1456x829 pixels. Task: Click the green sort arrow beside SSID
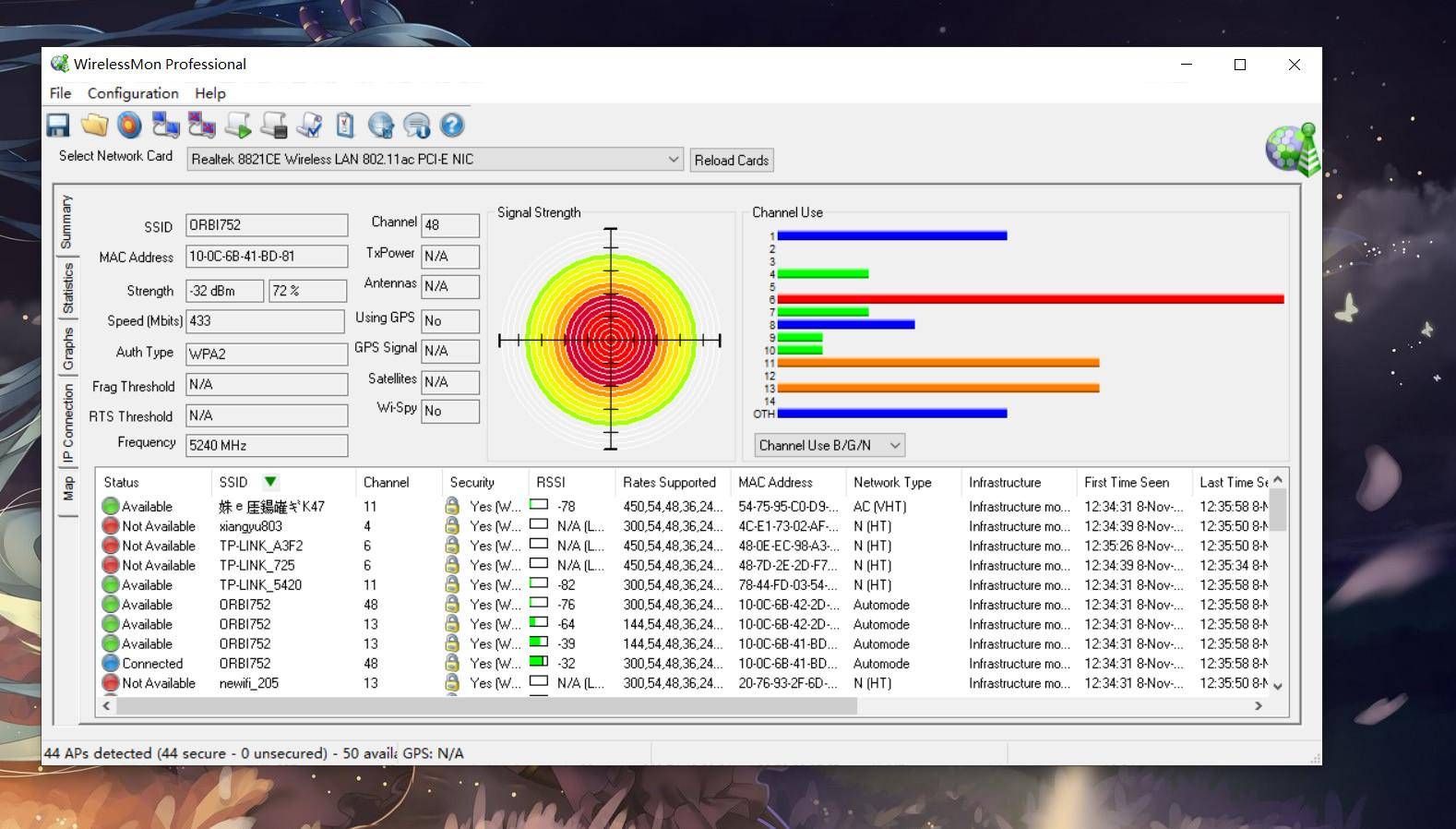270,482
